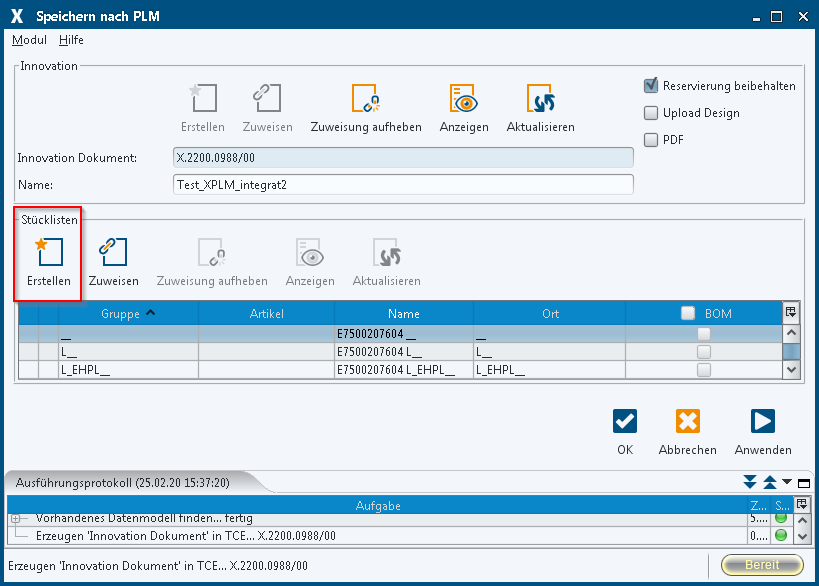This screenshot has width=819, height=586.
Task: Uncheck Reservierung beibehalten checkbox
Action: 651,86
